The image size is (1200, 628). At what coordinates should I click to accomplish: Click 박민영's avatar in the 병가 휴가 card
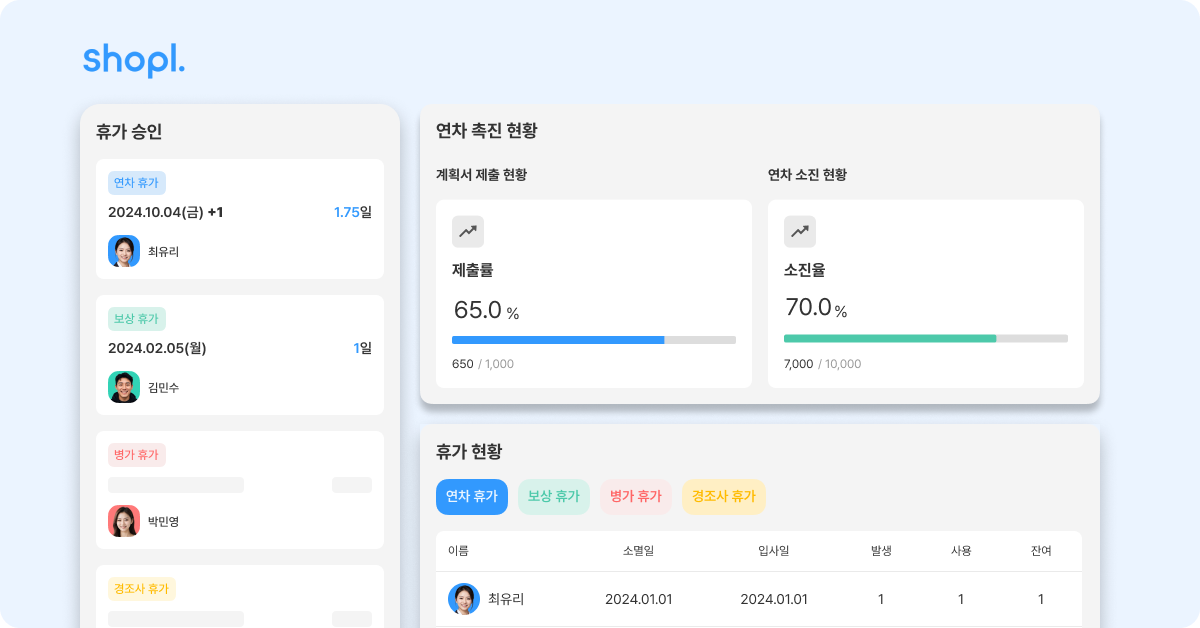(x=124, y=521)
